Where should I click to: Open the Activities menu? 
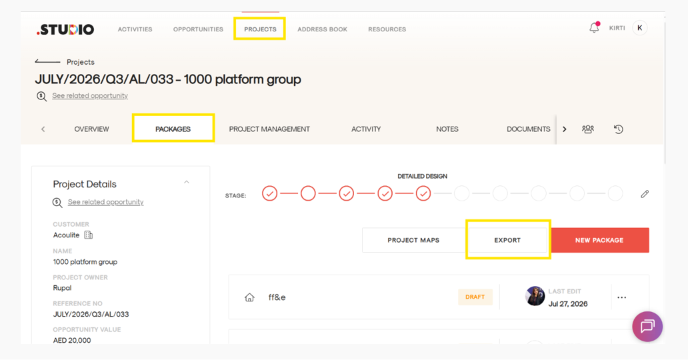point(135,29)
